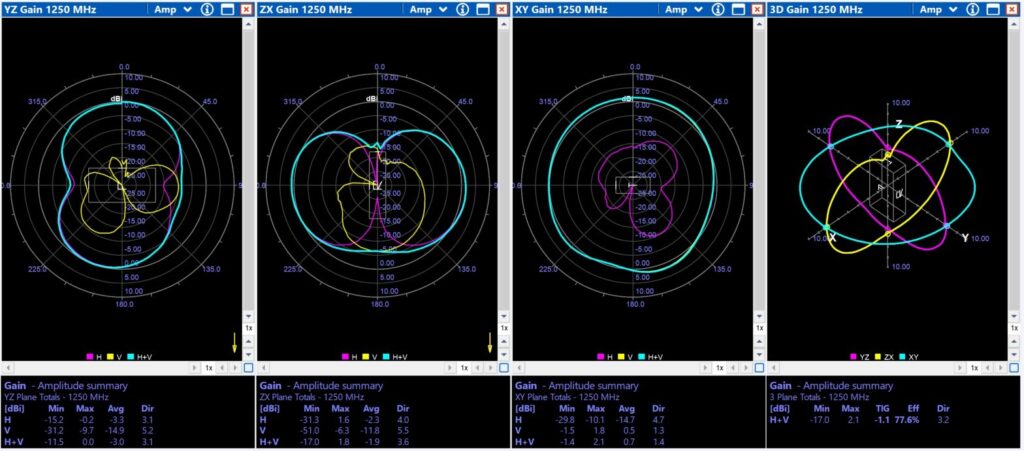Select V row minimum -51.0 in ZX summary

[311, 431]
